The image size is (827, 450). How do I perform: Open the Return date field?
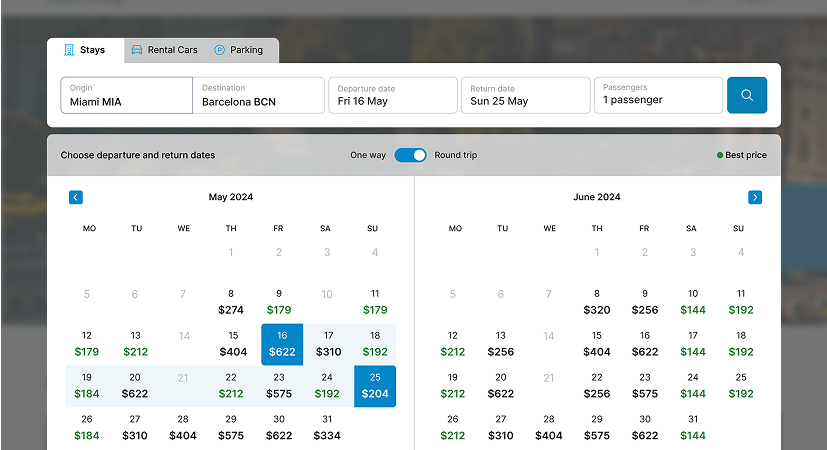[x=525, y=95]
